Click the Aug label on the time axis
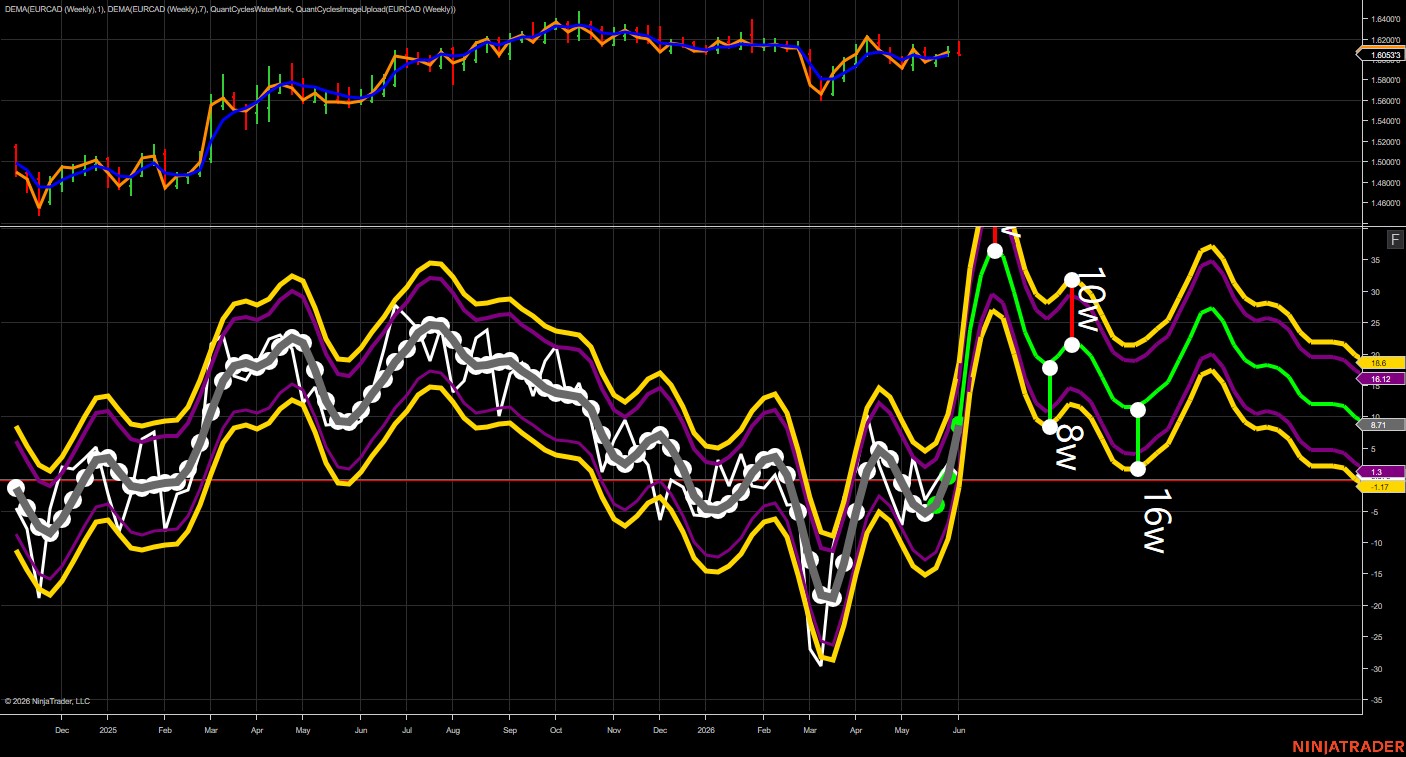Image resolution: width=1406 pixels, height=757 pixels. [452, 731]
